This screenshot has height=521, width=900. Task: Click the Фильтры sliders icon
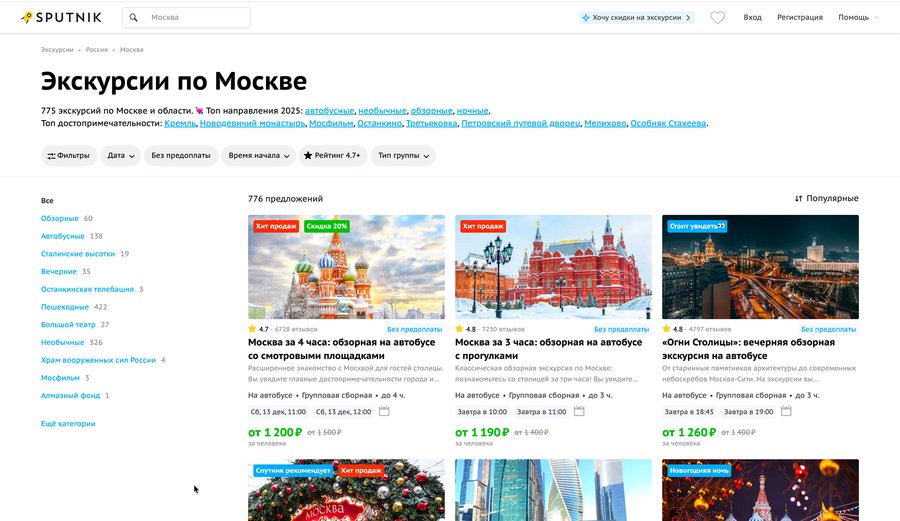tap(51, 155)
